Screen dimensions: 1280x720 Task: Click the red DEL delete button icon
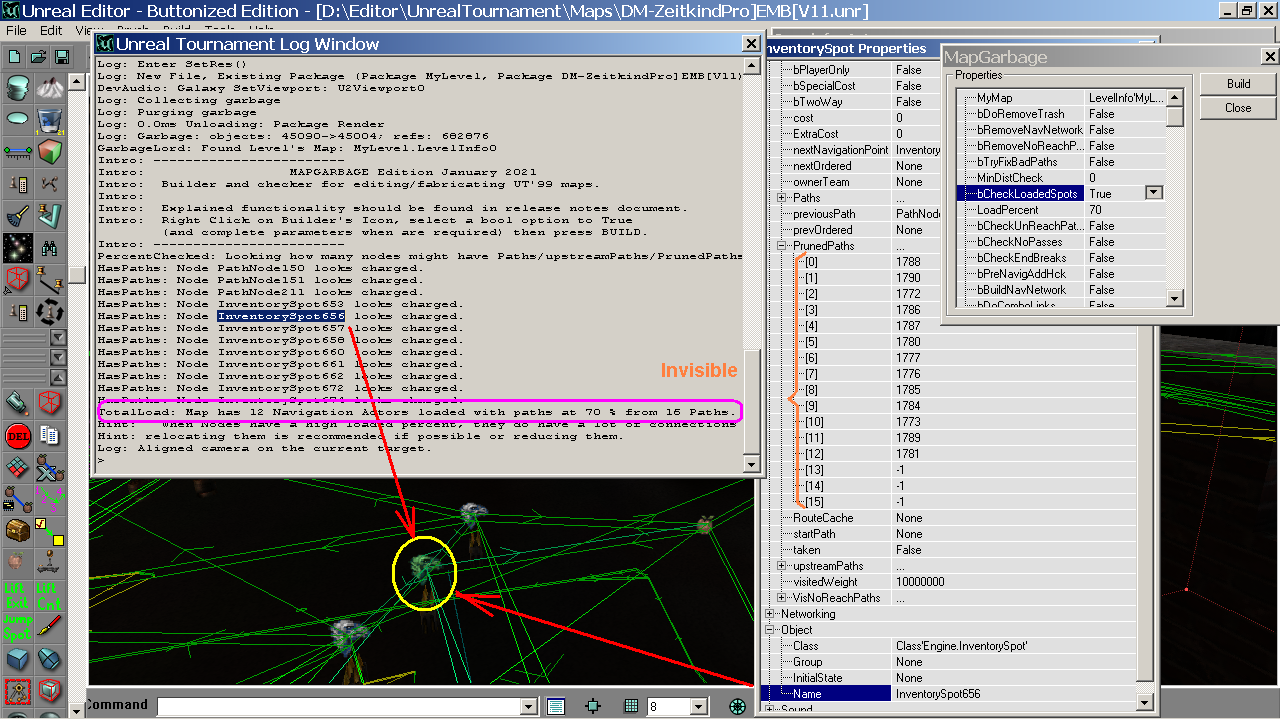pos(17,436)
